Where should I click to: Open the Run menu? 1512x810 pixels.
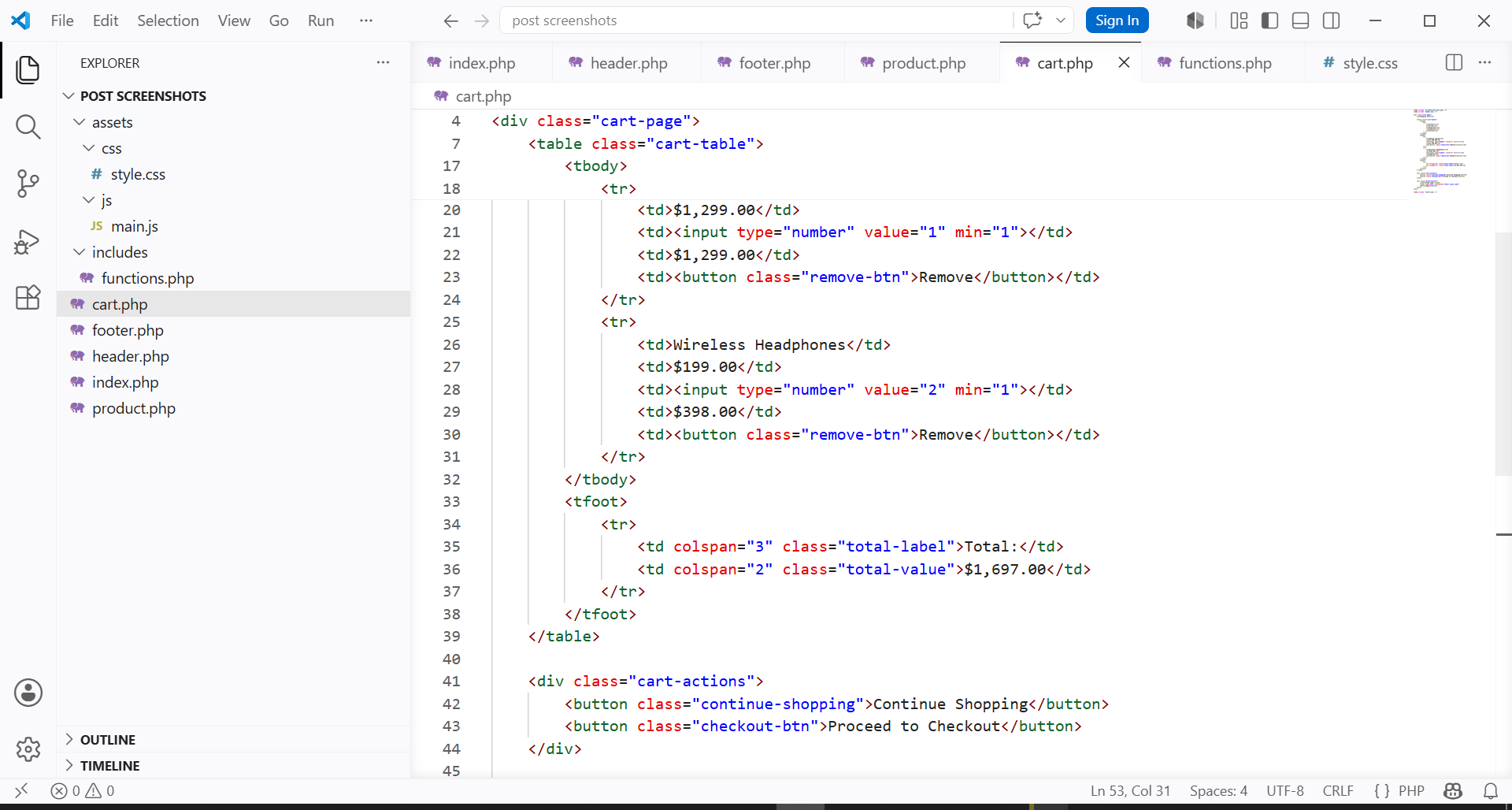321,20
